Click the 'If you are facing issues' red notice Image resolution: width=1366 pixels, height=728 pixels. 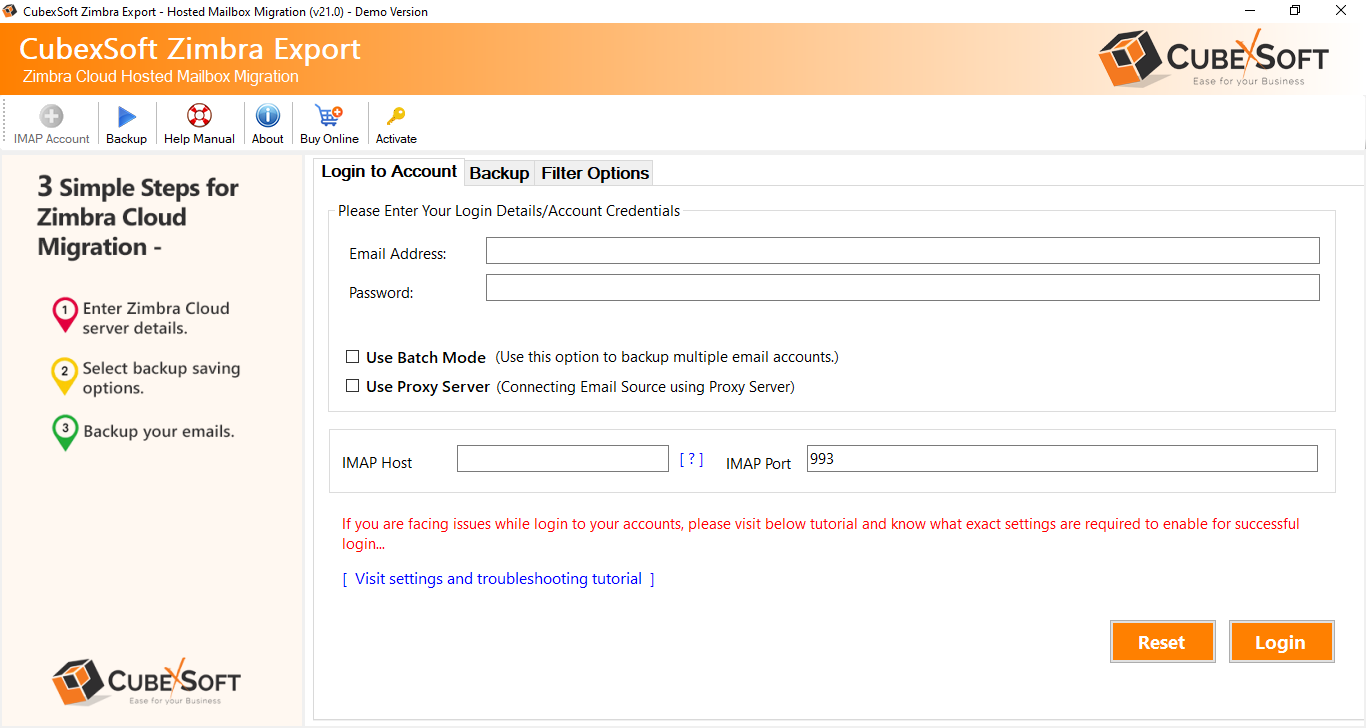tap(821, 534)
